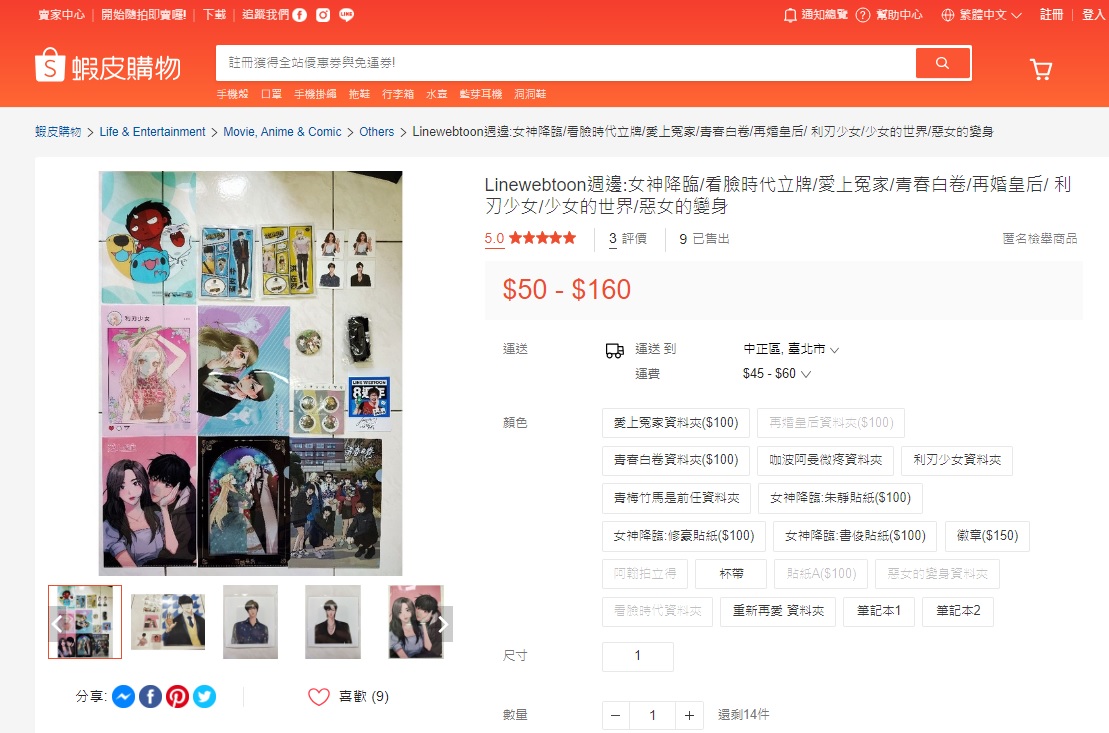Click the heart like icon

coord(319,697)
